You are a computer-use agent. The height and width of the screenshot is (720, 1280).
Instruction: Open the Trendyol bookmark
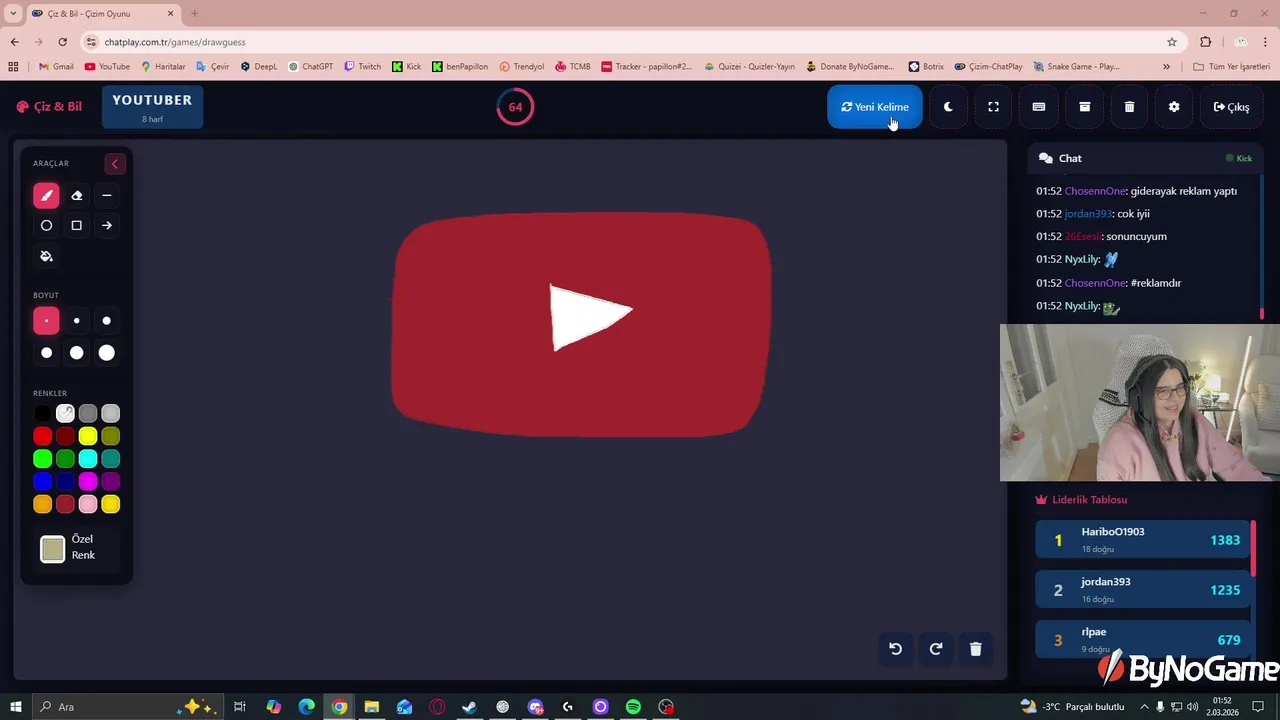(521, 67)
